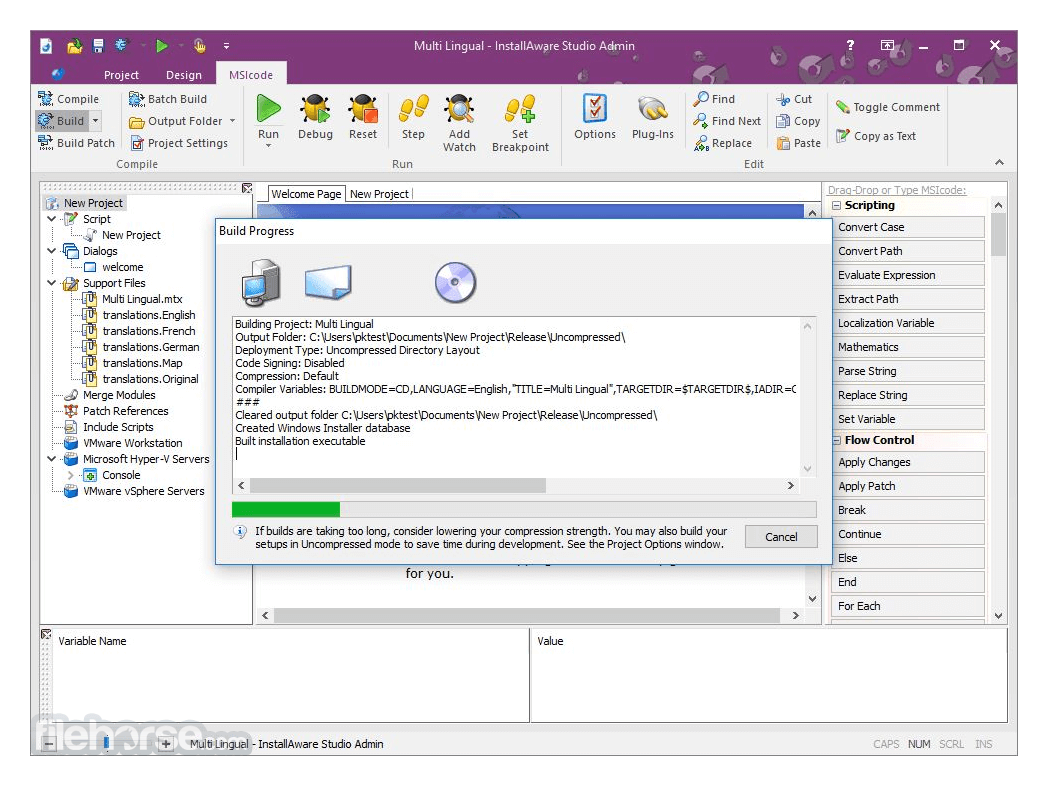Collapse the Dialogs tree node

[51, 251]
